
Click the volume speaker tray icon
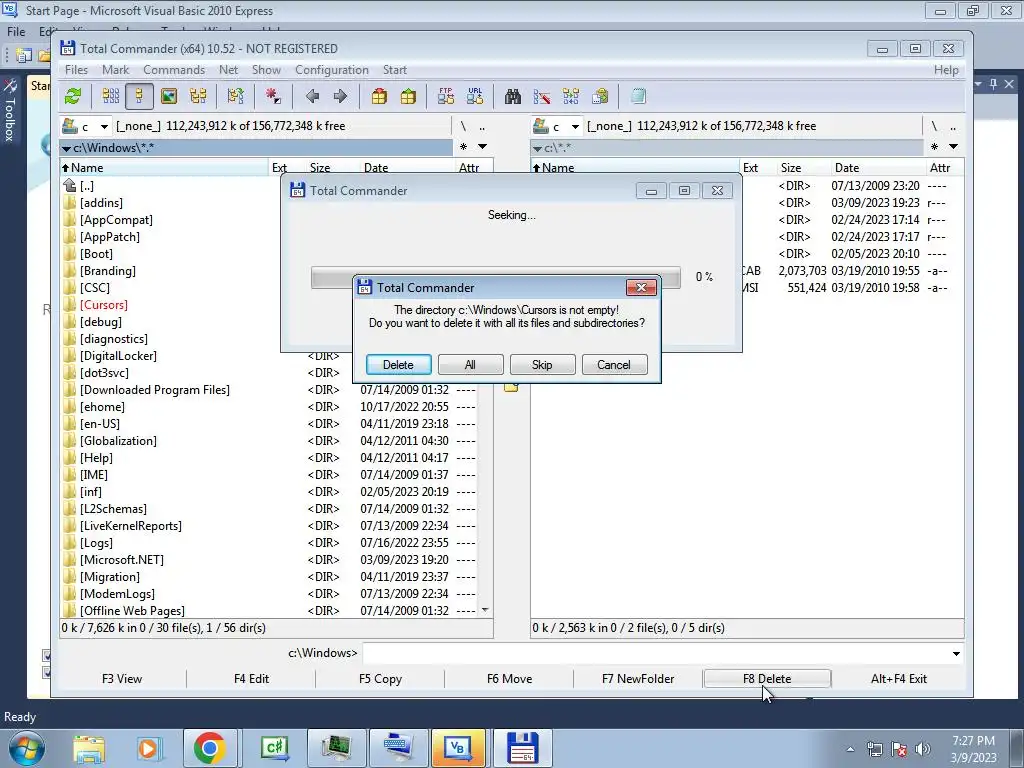(923, 748)
